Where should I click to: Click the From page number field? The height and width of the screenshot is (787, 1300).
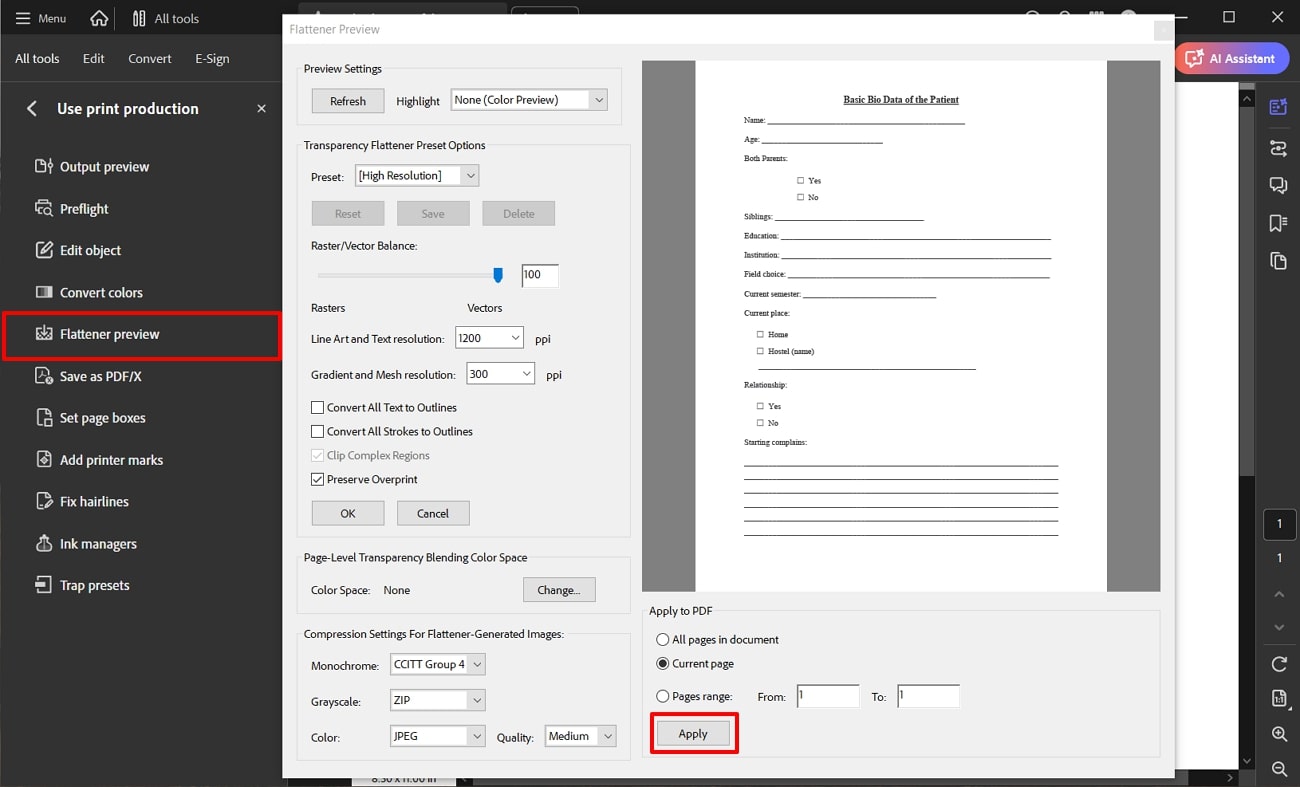(828, 696)
